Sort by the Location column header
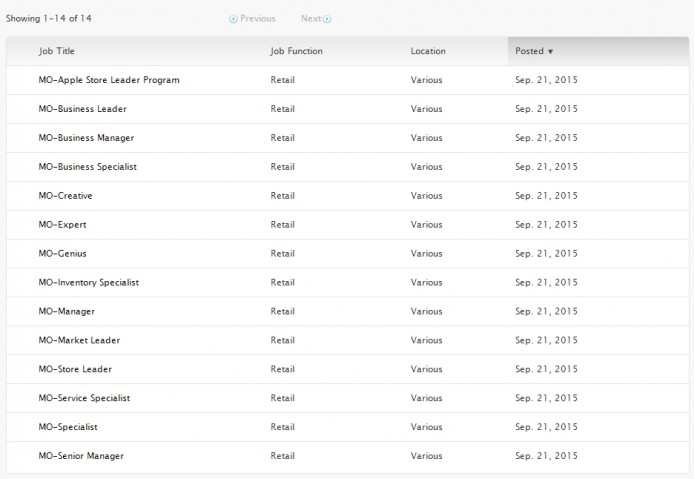The image size is (694, 479). (428, 51)
